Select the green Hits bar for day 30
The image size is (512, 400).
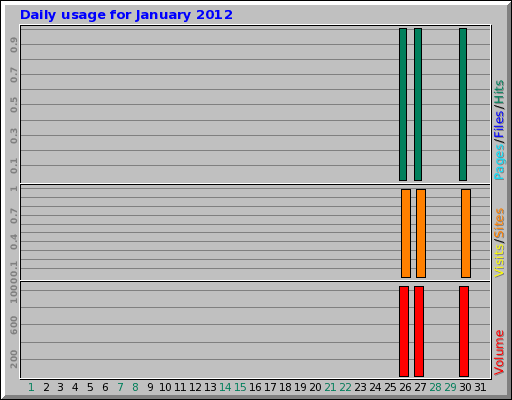click(x=463, y=104)
